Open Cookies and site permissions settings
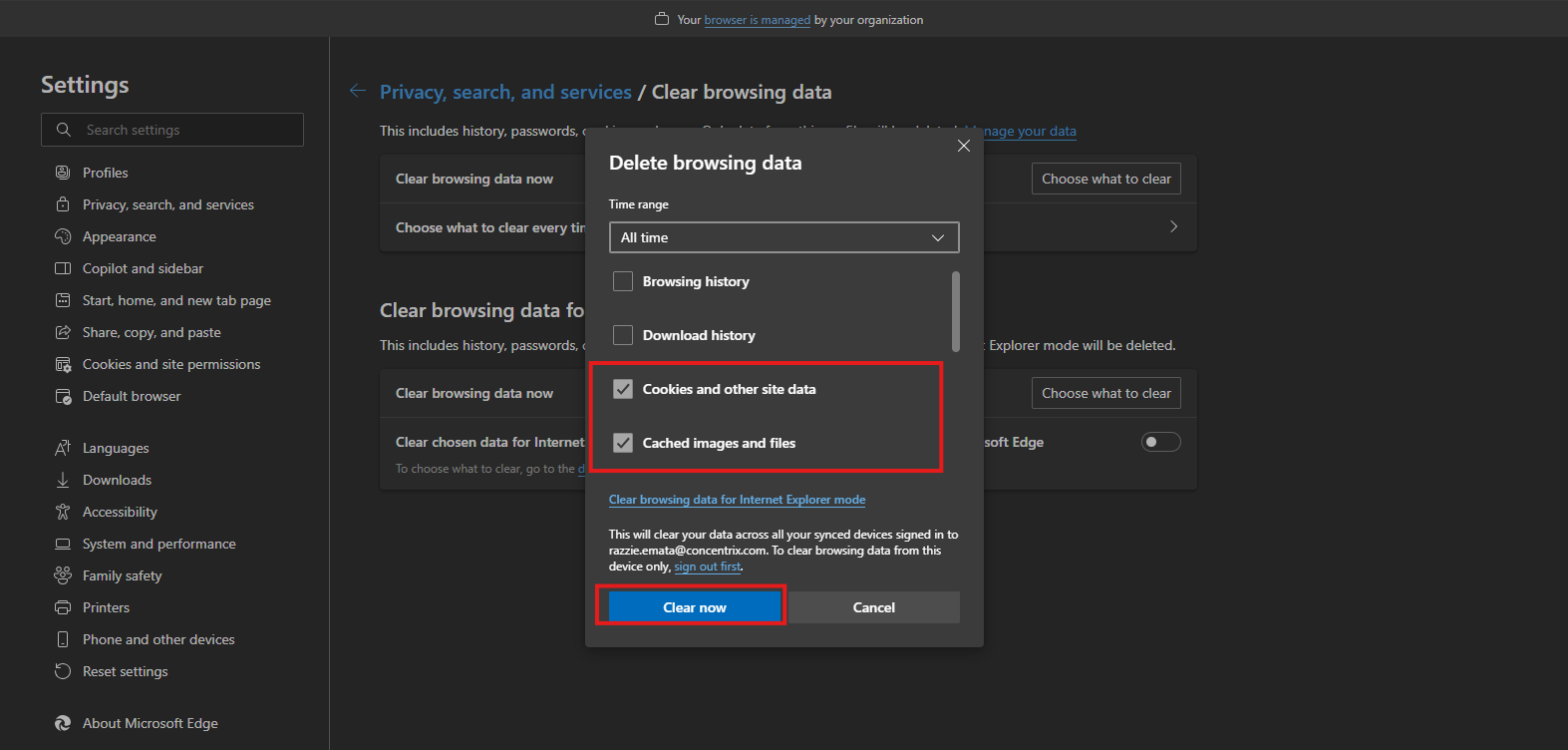The height and width of the screenshot is (750, 1568). [x=170, y=364]
